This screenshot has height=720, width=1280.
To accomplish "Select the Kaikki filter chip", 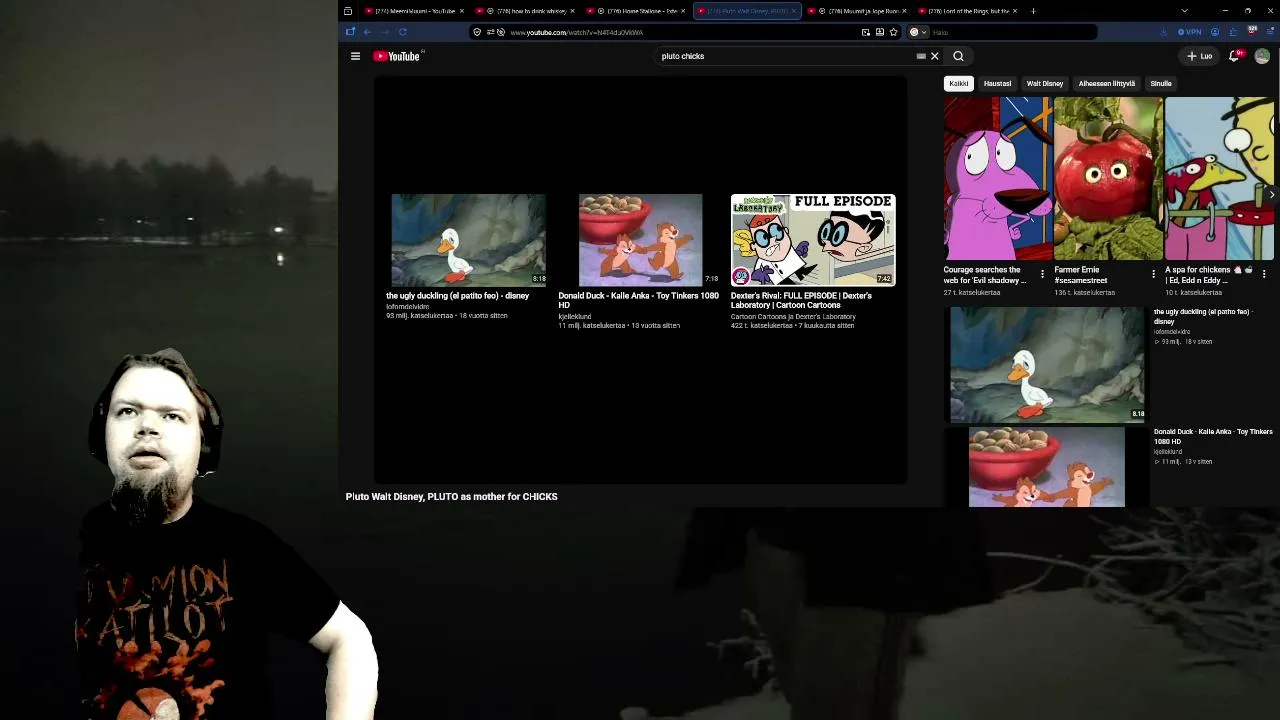I will tap(959, 84).
